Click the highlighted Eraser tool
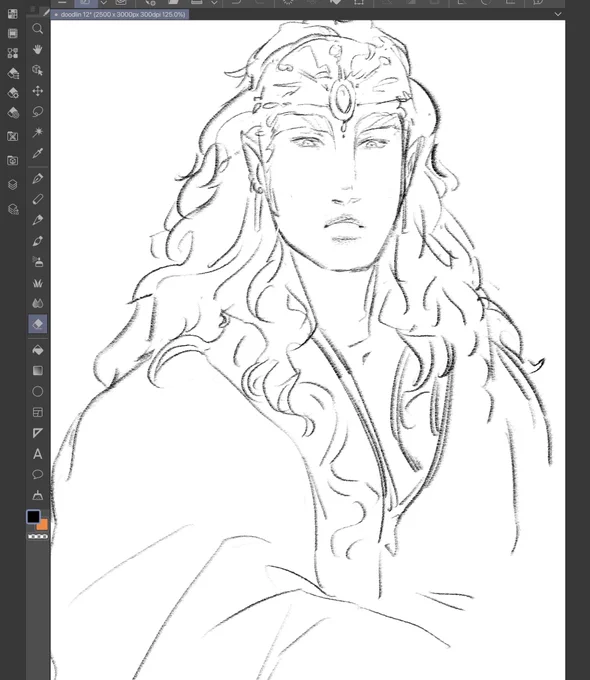590x680 pixels. pyautogui.click(x=38, y=324)
